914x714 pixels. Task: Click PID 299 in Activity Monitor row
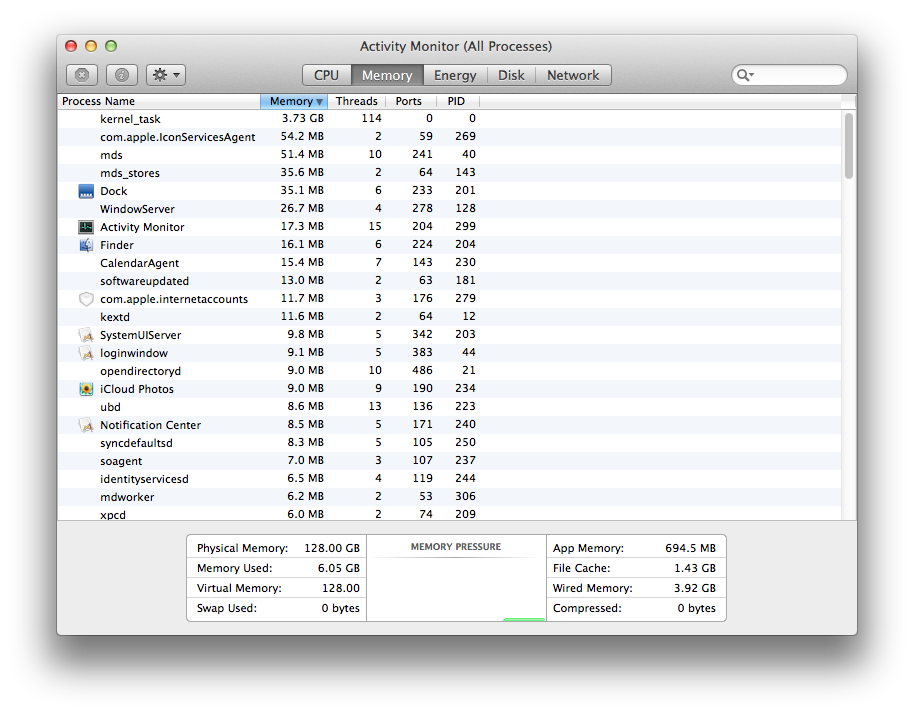pos(465,226)
